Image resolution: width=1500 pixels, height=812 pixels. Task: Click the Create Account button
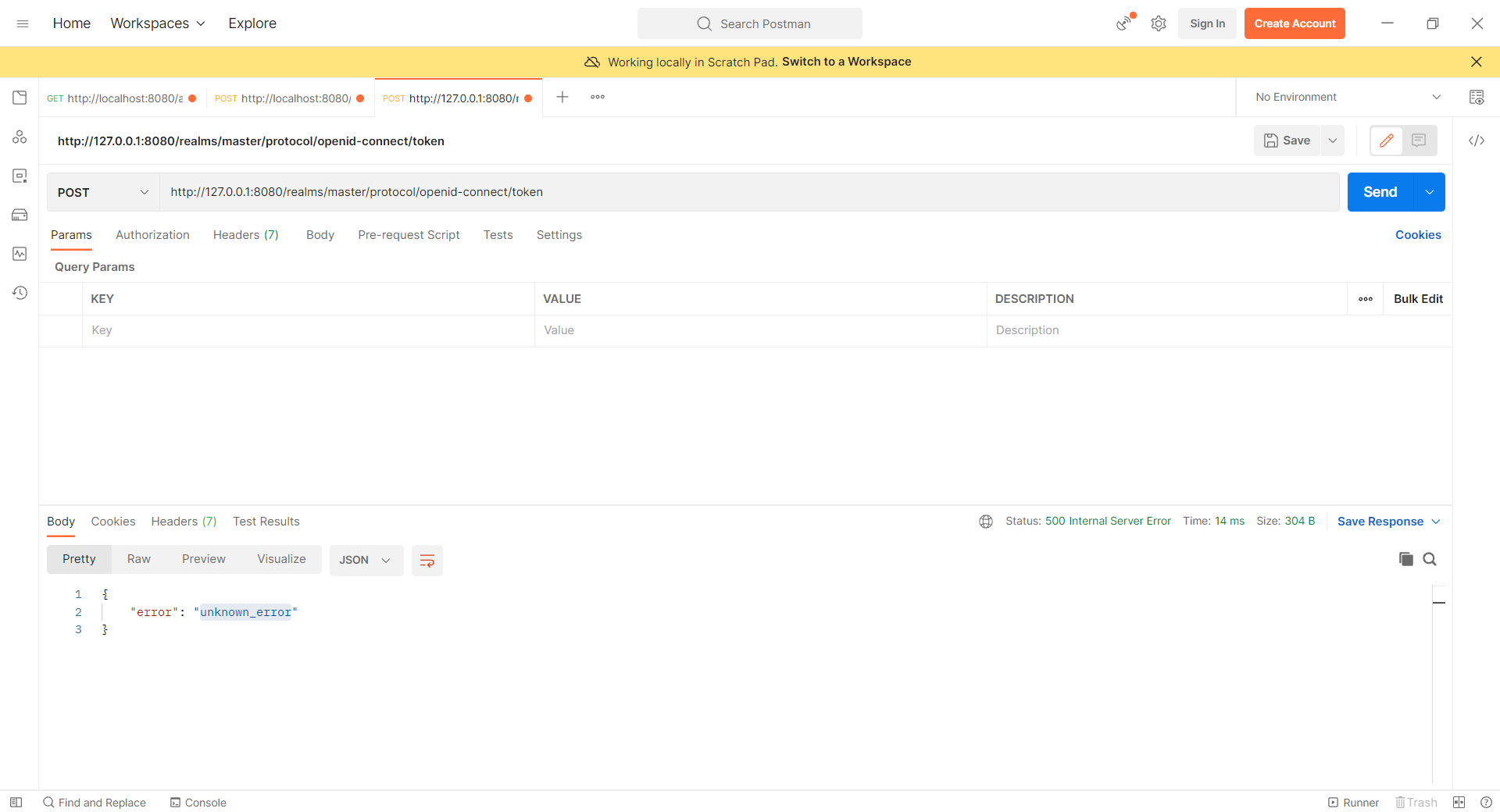point(1294,23)
